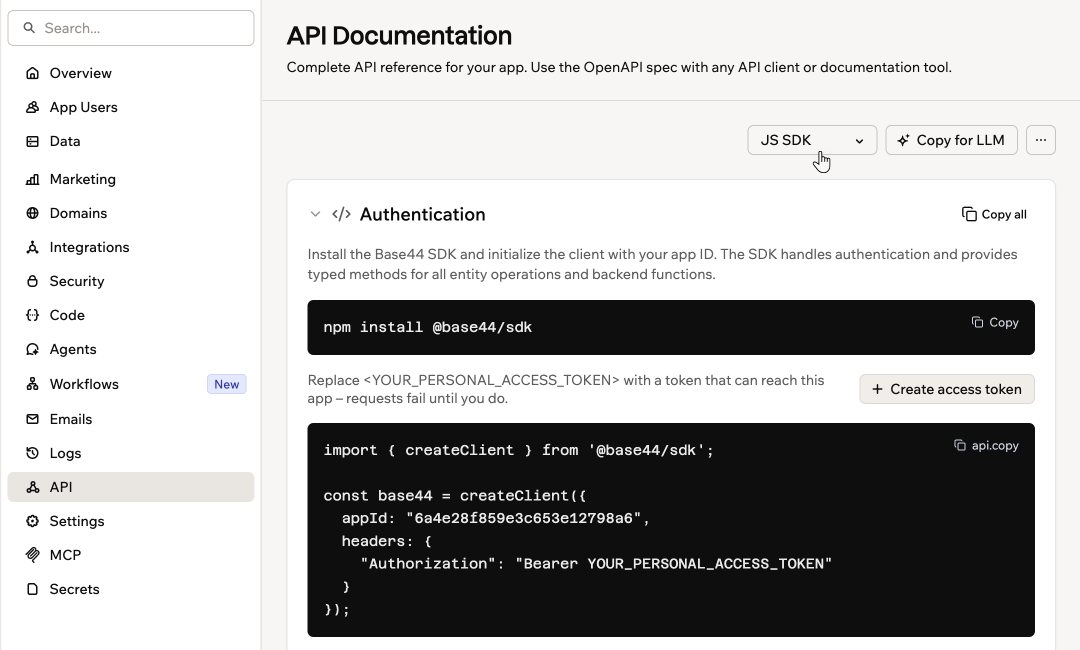Click the API sidebar icon
1080x650 pixels.
pyautogui.click(x=32, y=487)
